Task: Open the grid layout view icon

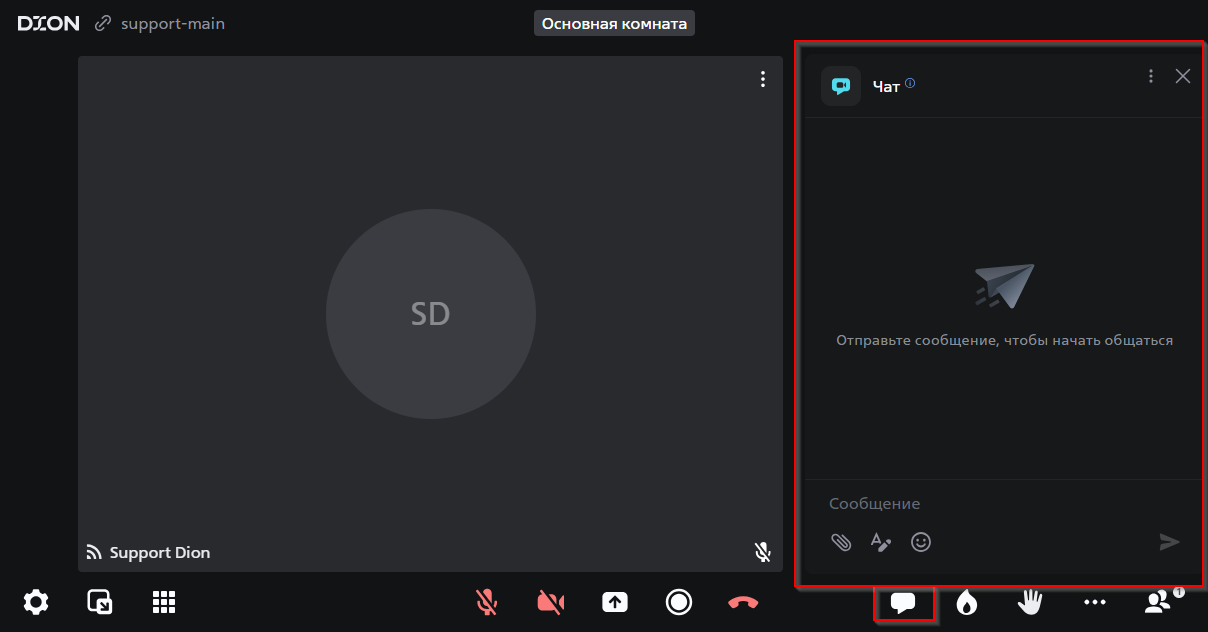Action: coord(164,602)
